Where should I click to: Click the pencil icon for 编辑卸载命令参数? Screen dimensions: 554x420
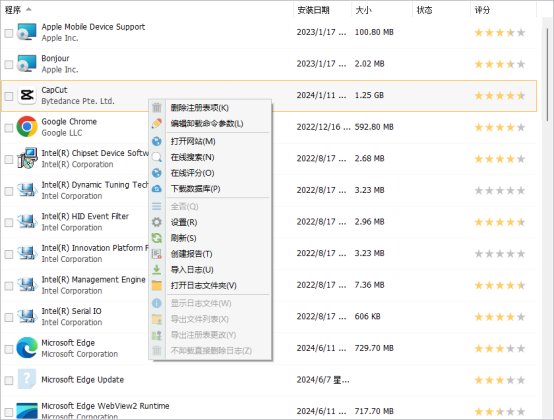157,124
